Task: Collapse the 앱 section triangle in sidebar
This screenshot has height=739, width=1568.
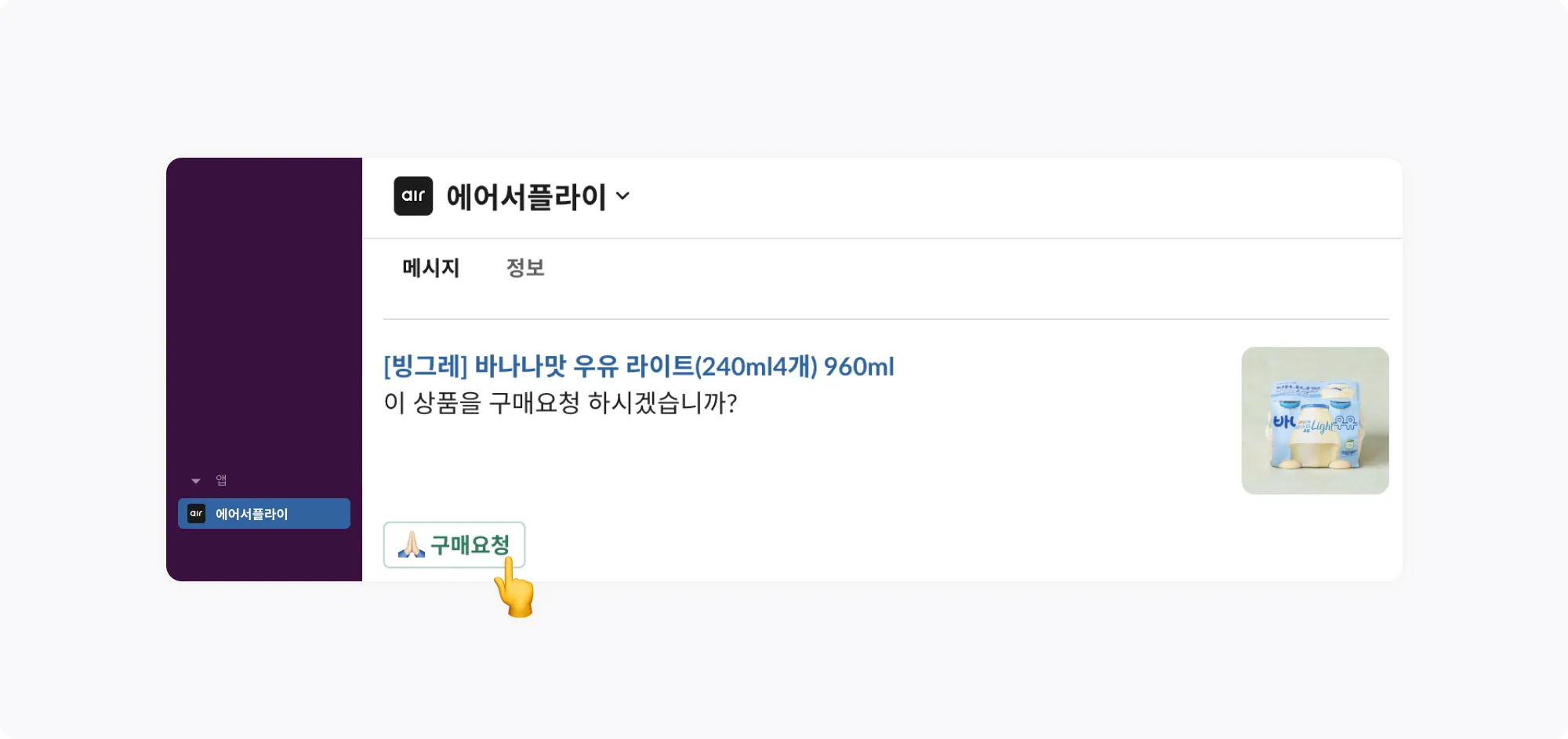Action: coord(196,481)
